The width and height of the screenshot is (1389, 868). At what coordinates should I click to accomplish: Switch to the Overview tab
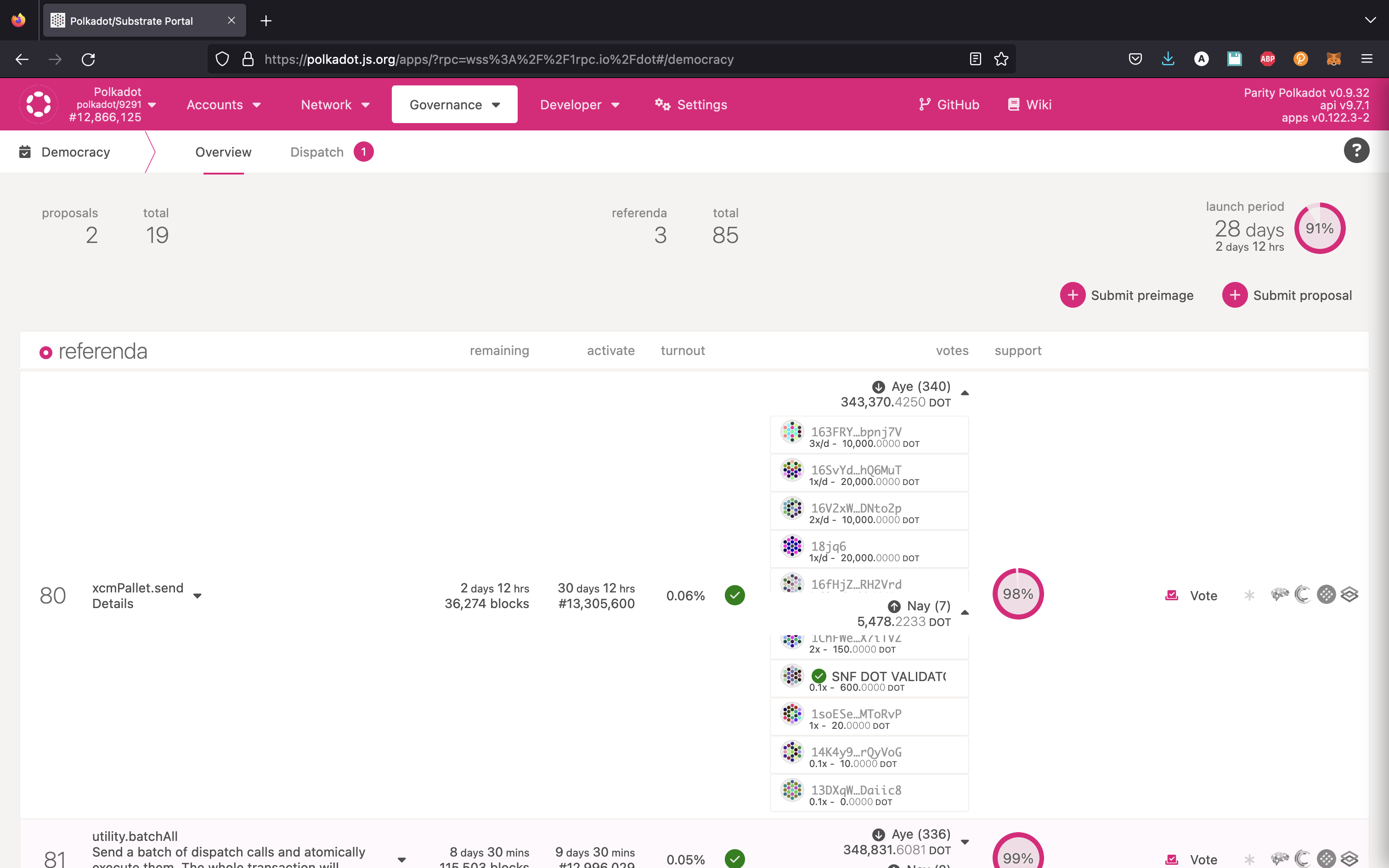point(223,151)
